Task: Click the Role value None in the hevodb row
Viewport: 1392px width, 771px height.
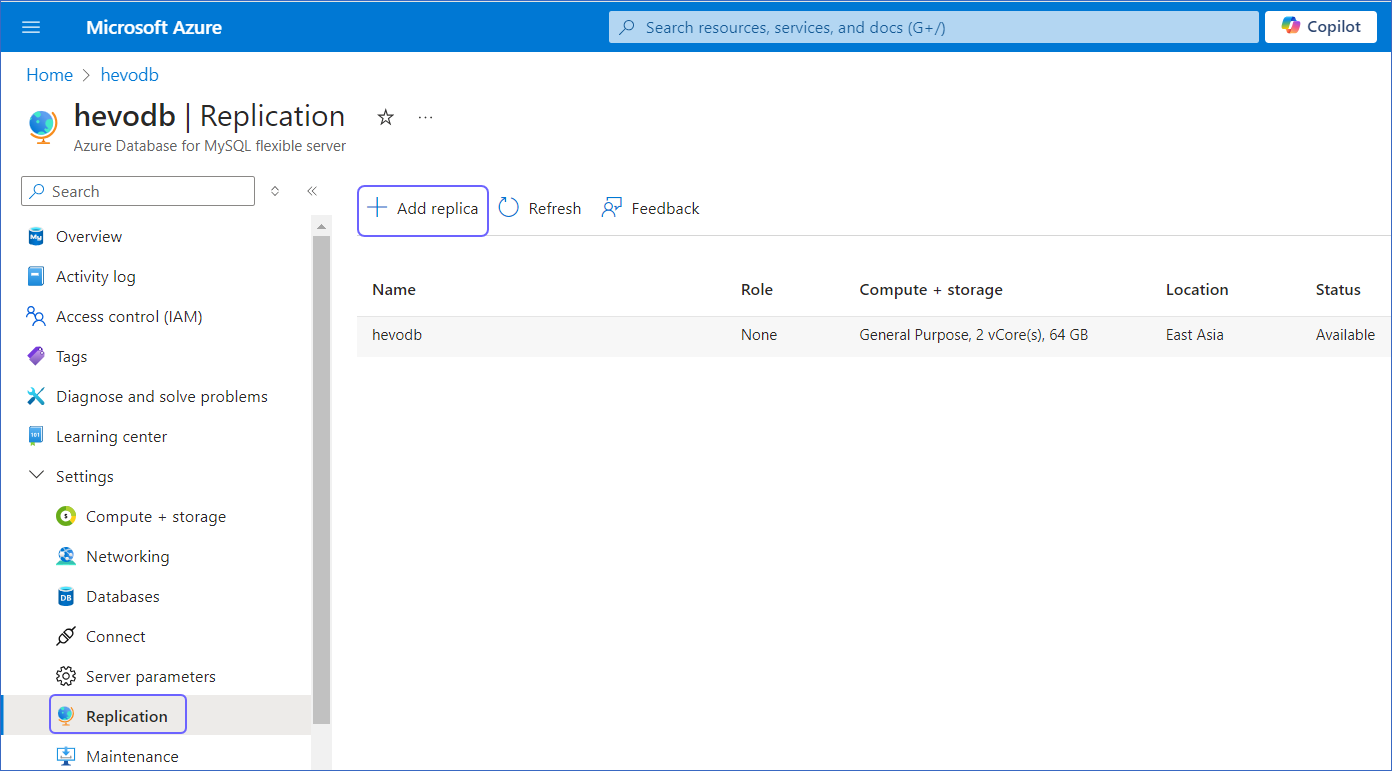Action: click(759, 335)
